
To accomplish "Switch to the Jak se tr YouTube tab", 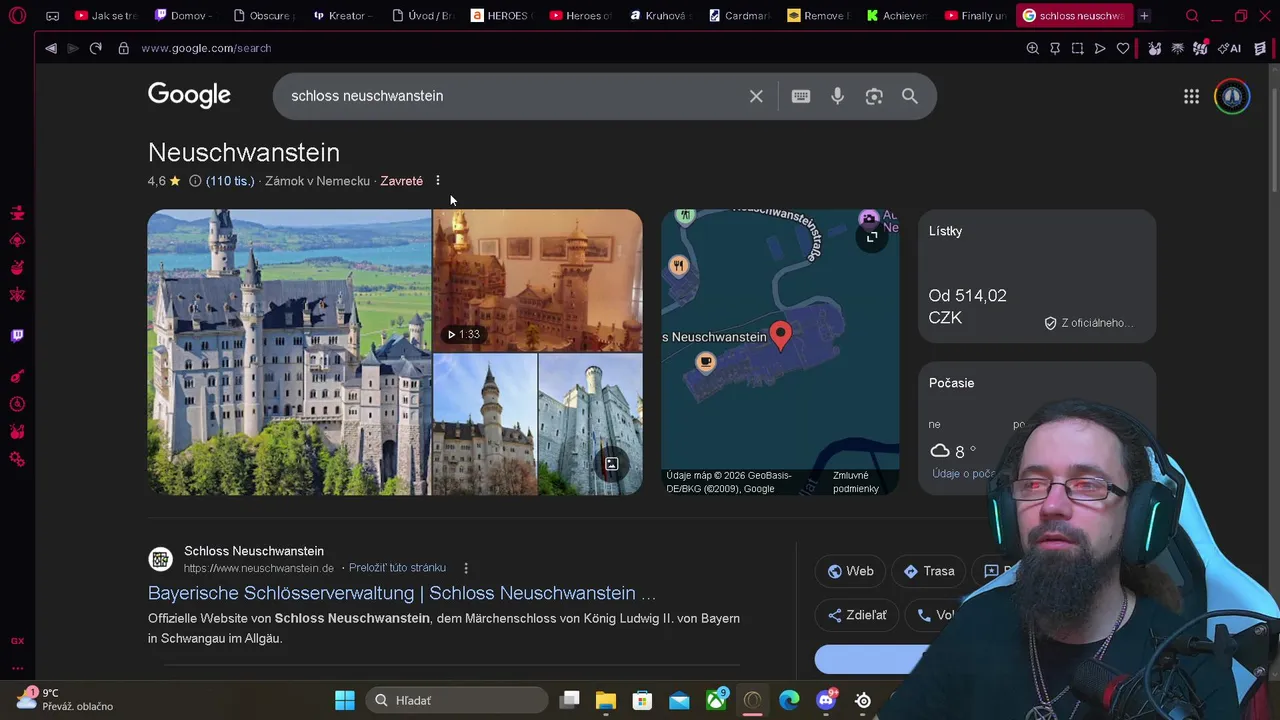I will point(107,16).
